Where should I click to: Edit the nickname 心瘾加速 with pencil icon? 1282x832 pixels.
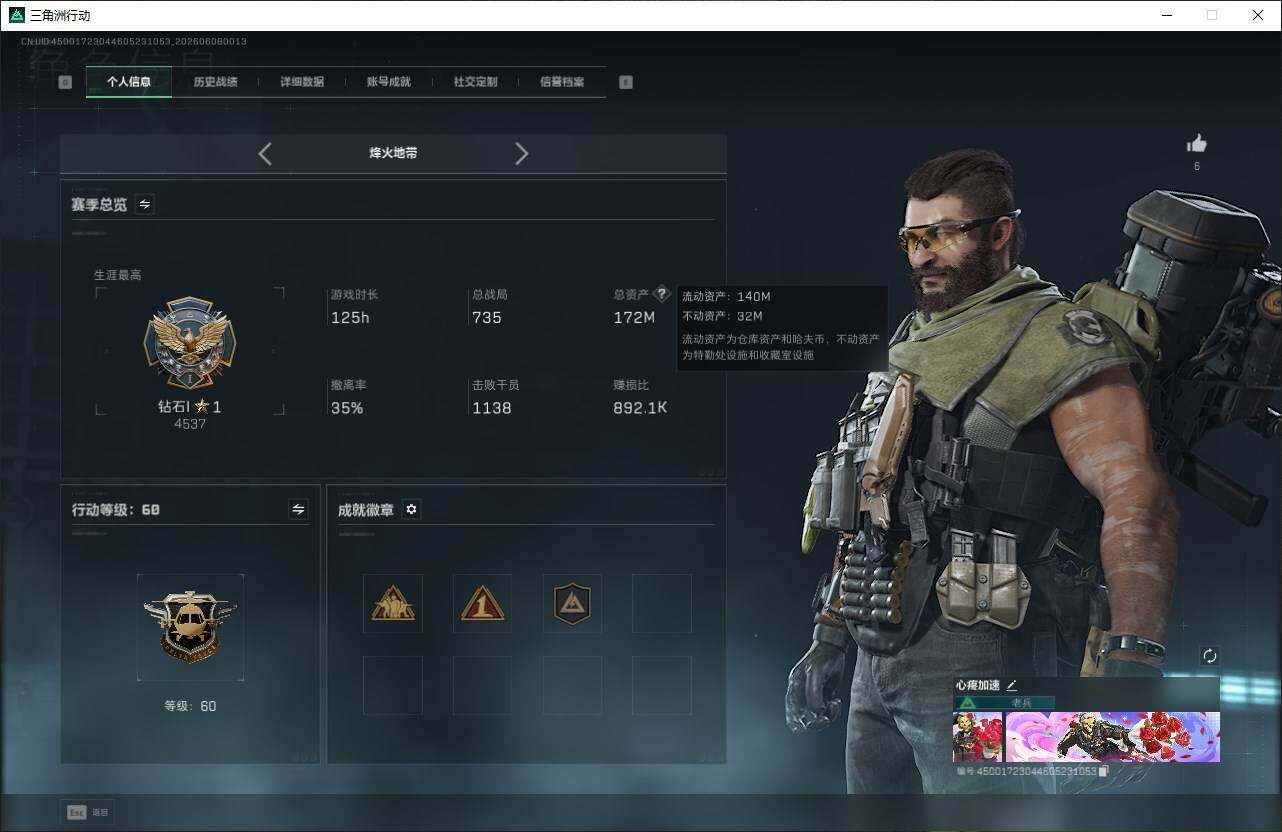click(x=1012, y=685)
